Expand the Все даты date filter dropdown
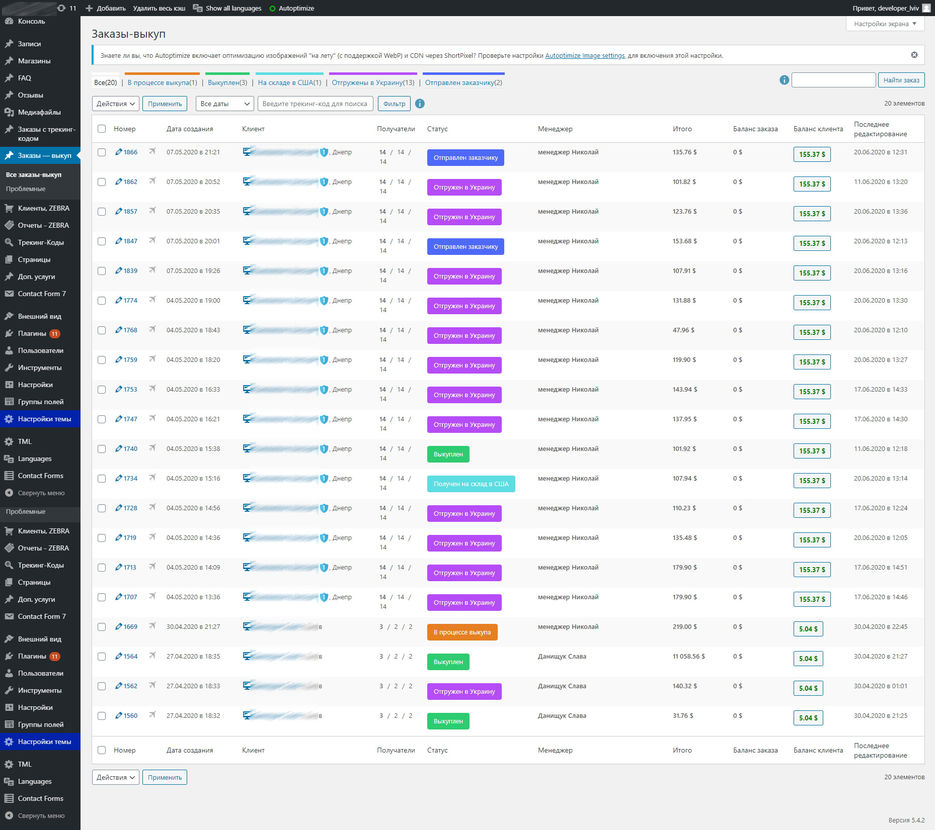The image size is (935, 830). point(224,103)
